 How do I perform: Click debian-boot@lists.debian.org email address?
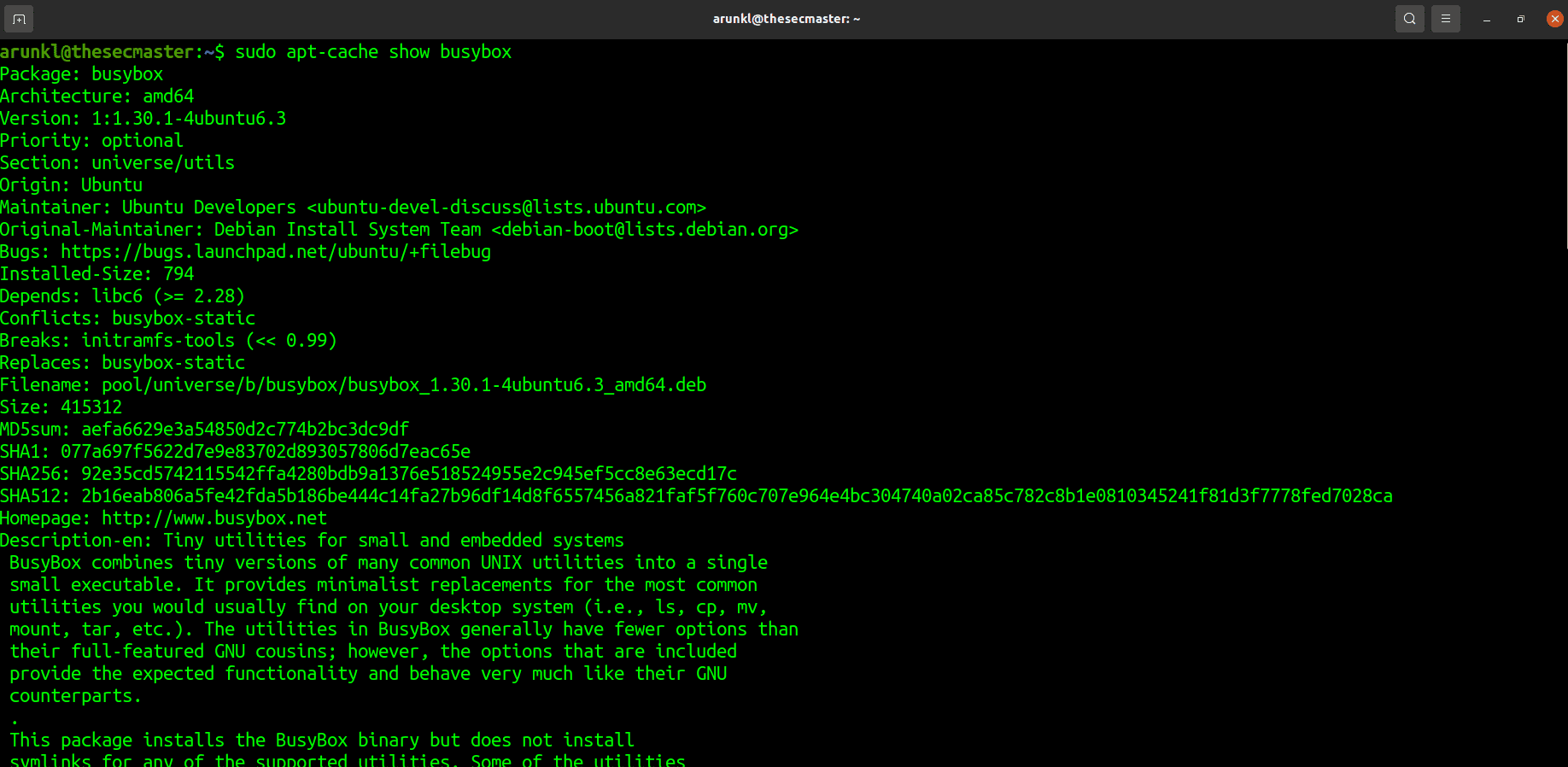(x=645, y=230)
